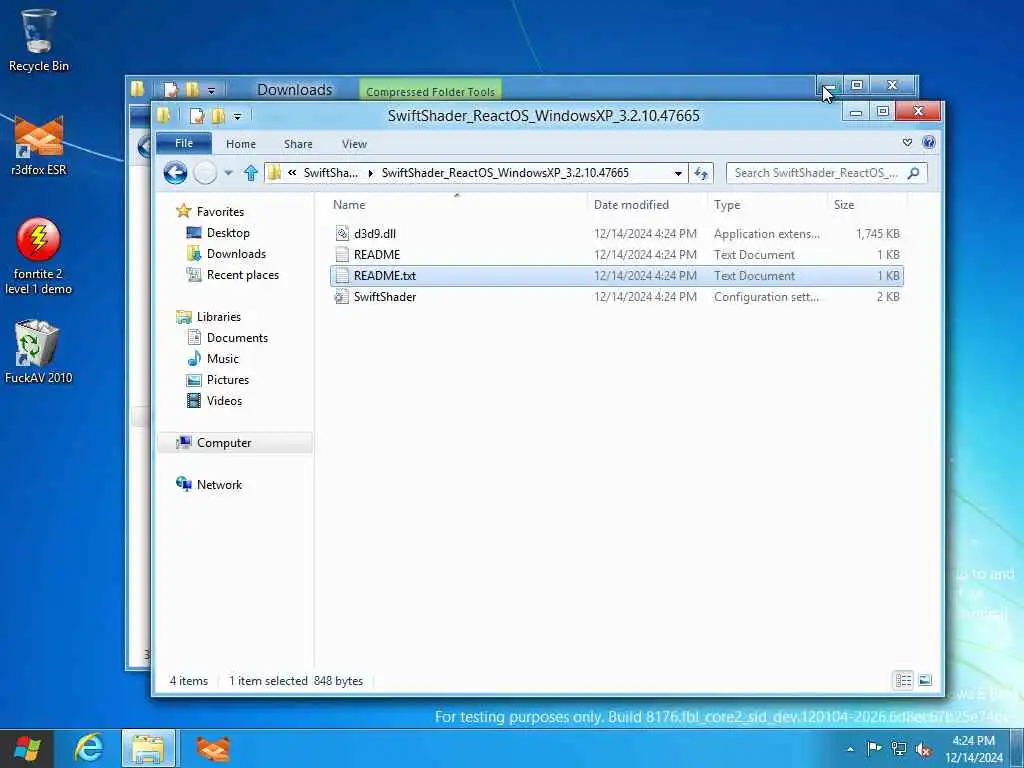Click the muted volume tray icon
Viewport: 1024px width, 768px height.
click(x=923, y=749)
